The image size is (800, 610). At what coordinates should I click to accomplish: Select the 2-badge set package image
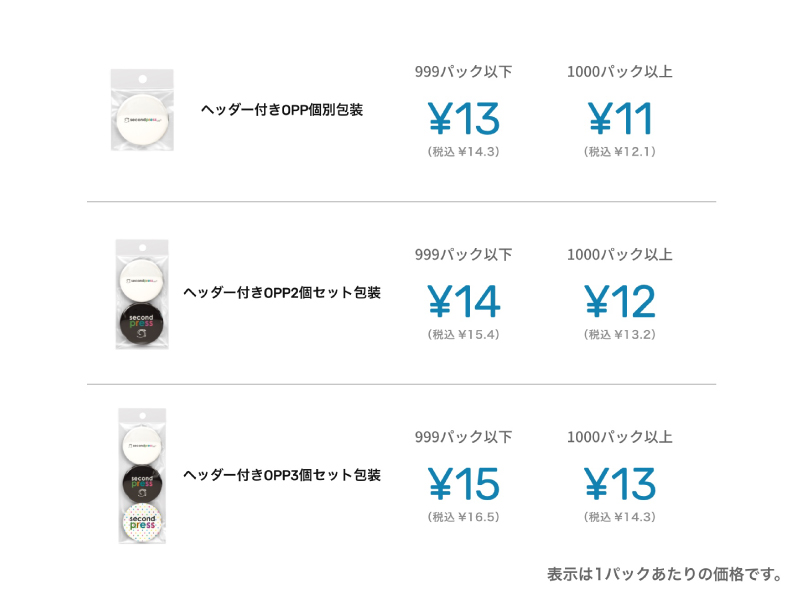coord(141,294)
